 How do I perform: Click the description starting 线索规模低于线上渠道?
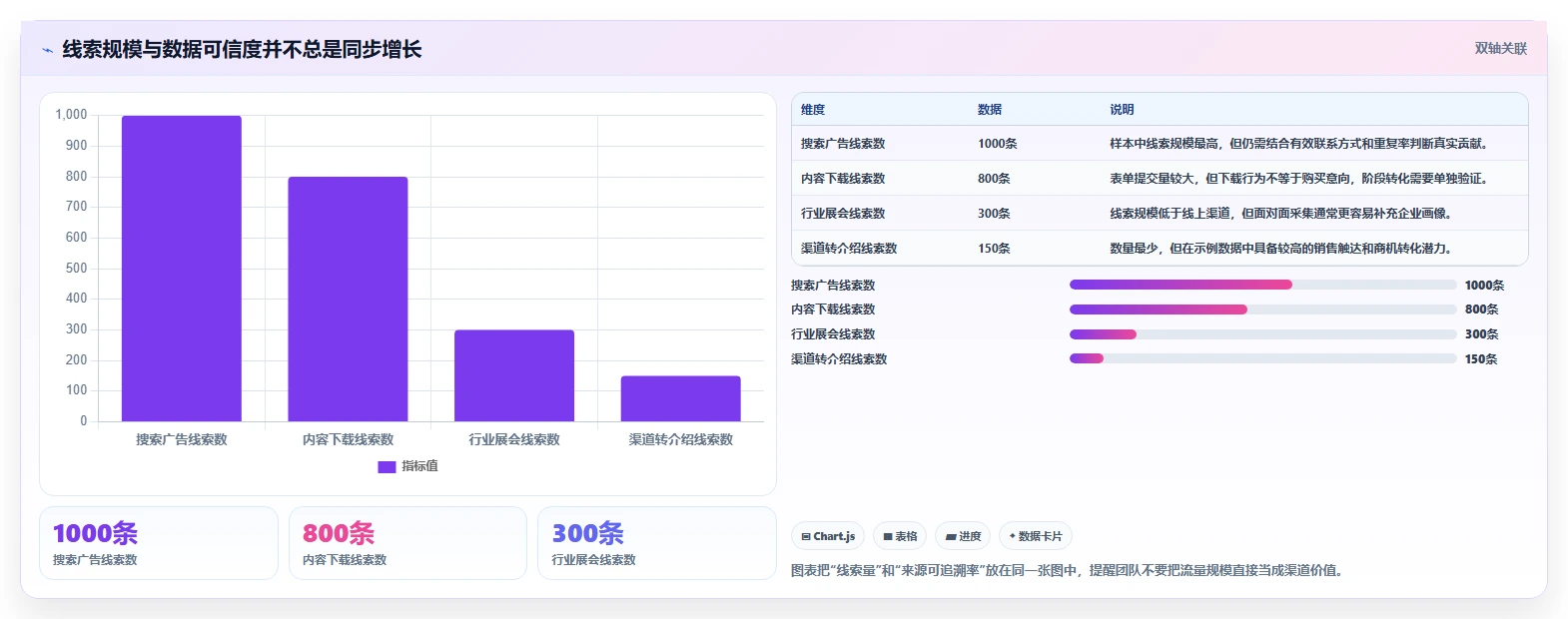click(1283, 214)
